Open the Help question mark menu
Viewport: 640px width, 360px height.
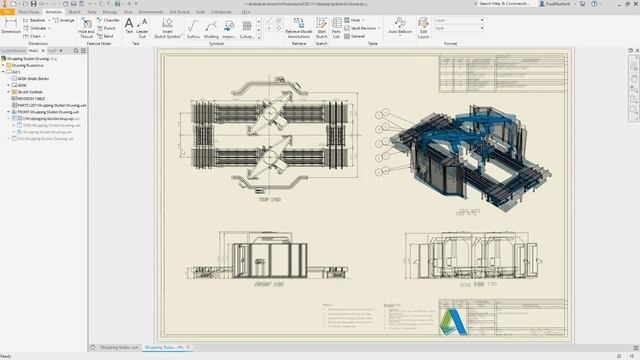point(594,4)
